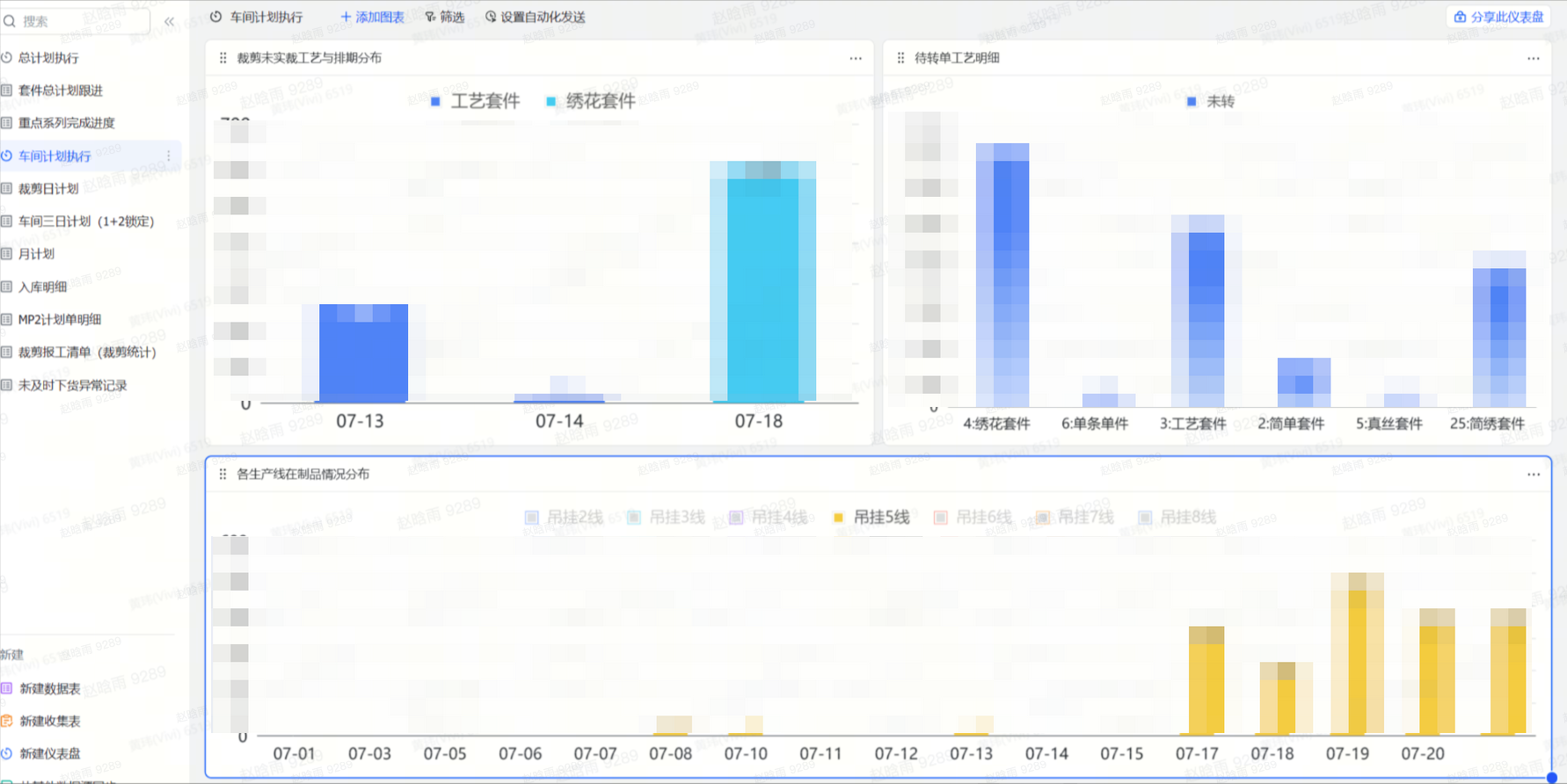Click the 未转 legend color swatch
Viewport: 1567px width, 784px height.
[x=1192, y=102]
